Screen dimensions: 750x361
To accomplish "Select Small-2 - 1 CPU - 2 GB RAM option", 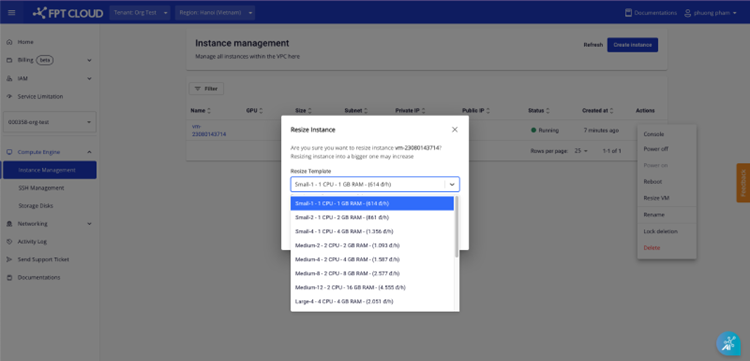I will coord(372,217).
